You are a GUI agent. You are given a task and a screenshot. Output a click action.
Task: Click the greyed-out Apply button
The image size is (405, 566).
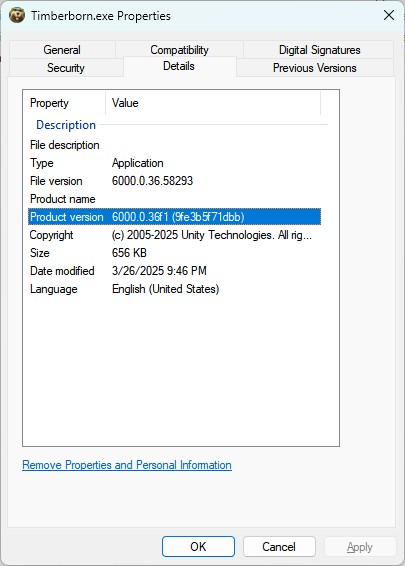click(x=360, y=547)
